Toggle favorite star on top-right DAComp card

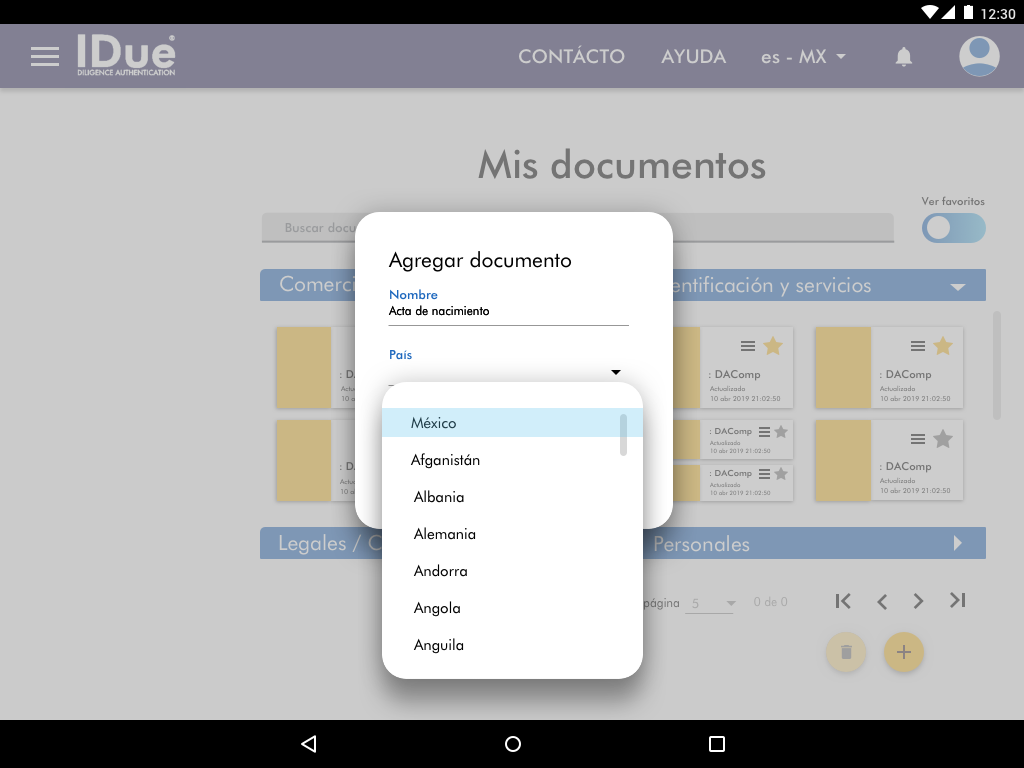943,346
